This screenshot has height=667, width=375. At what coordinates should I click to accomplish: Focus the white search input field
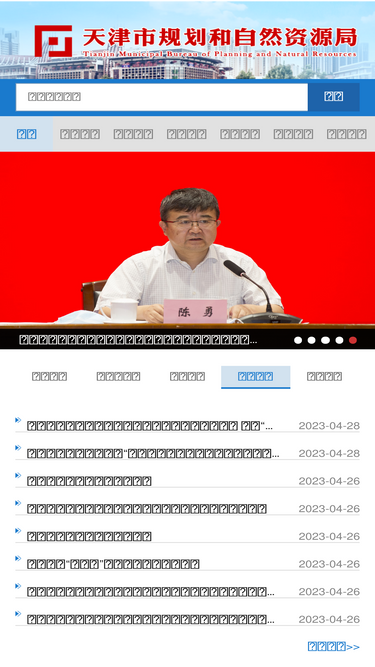click(162, 97)
